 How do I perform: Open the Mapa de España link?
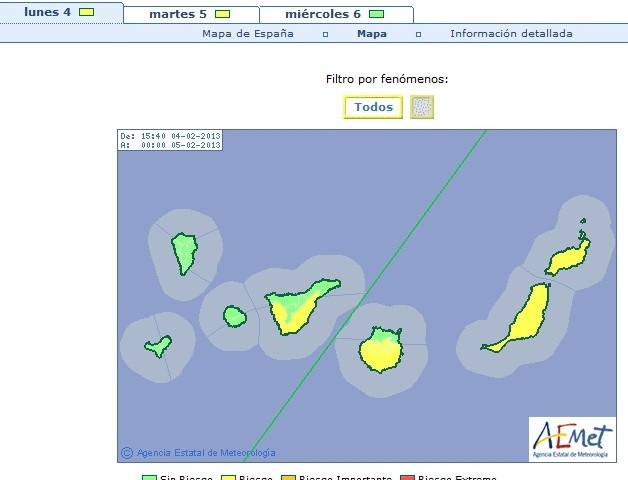(248, 33)
